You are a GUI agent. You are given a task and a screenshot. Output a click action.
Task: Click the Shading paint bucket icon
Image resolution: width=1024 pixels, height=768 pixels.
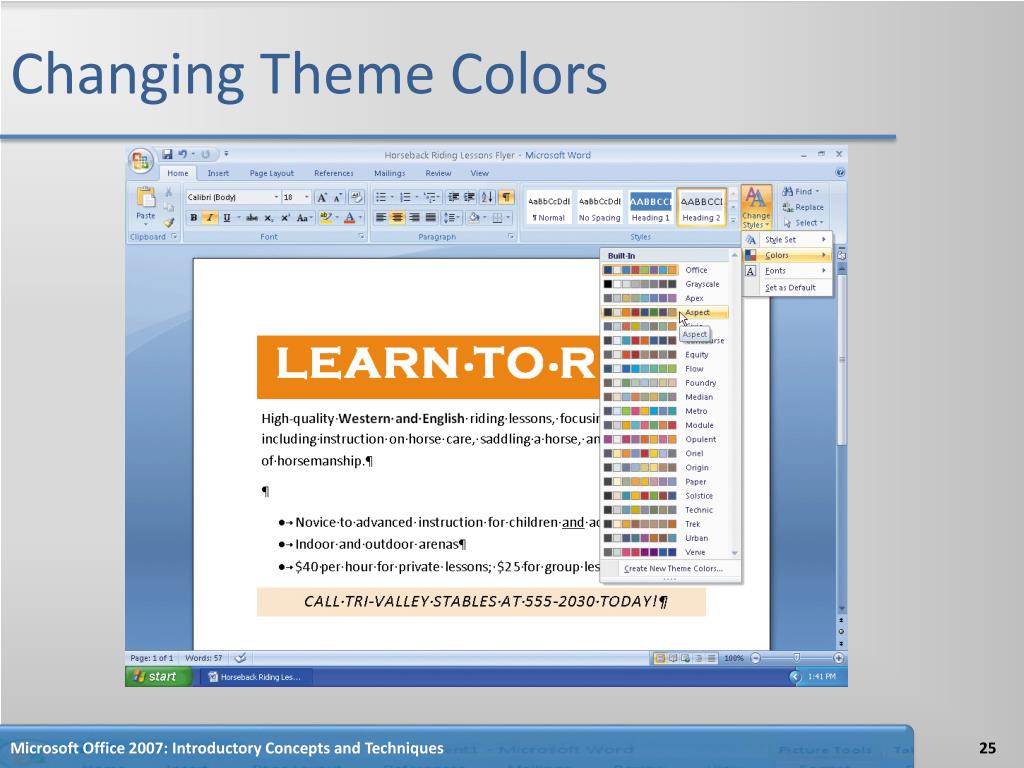(x=473, y=218)
